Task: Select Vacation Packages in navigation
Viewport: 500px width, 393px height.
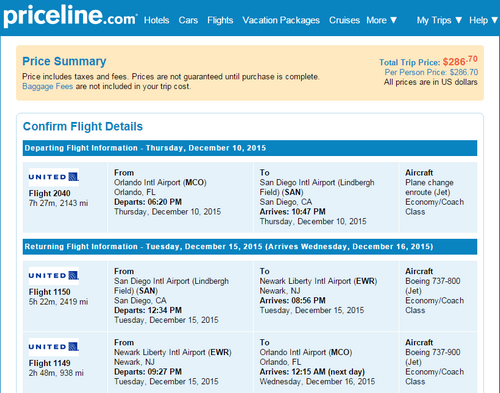Action: tap(281, 20)
